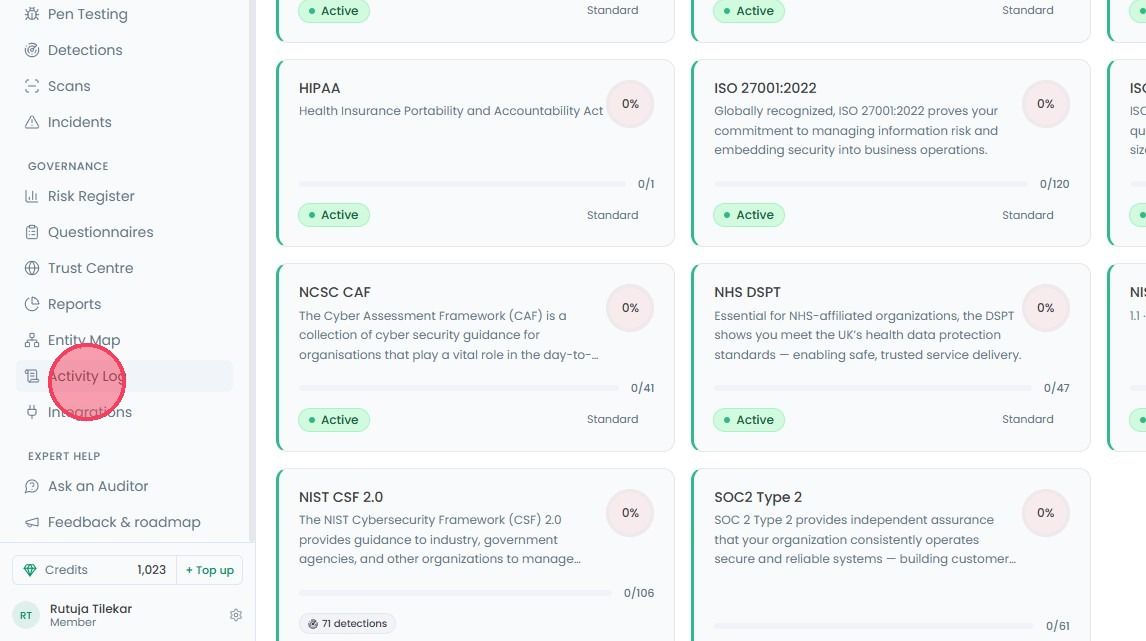Open the HIPAA framework card

coord(475,153)
